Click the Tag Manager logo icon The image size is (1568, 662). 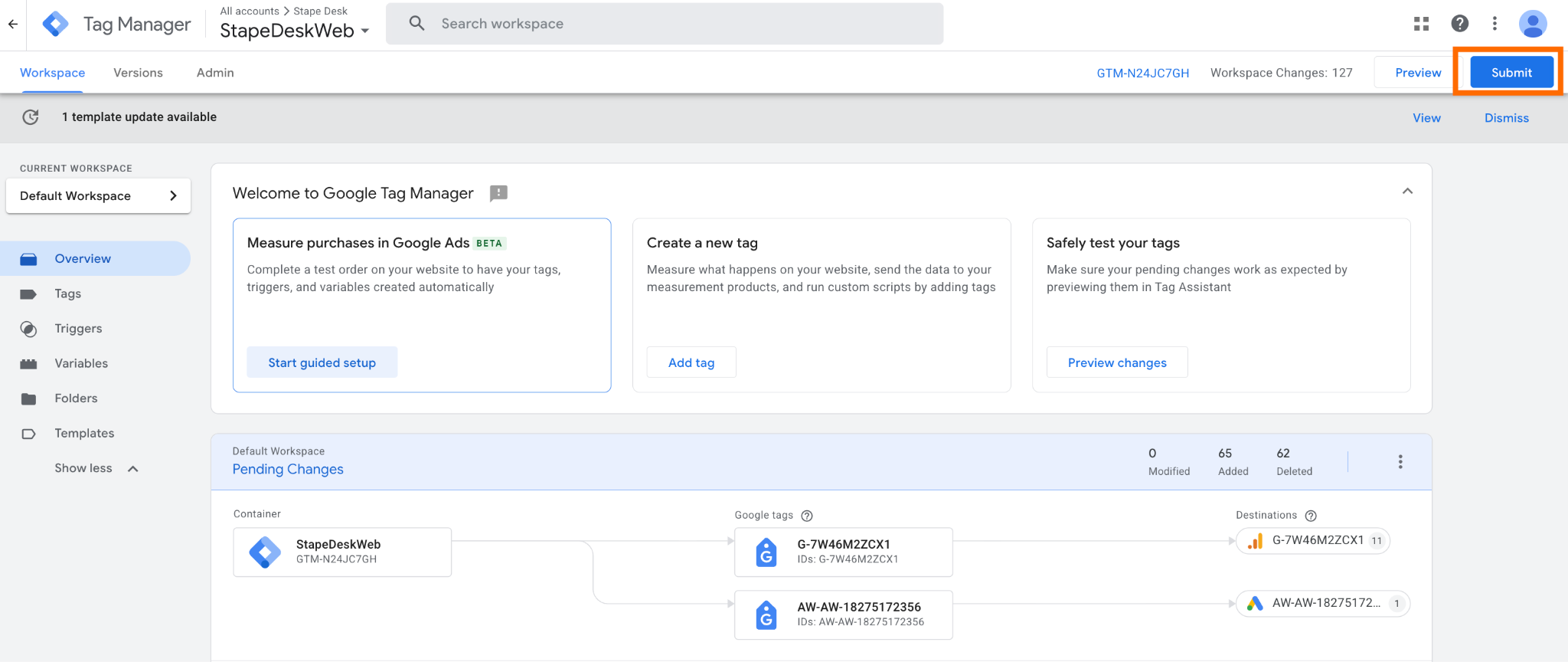[x=56, y=24]
